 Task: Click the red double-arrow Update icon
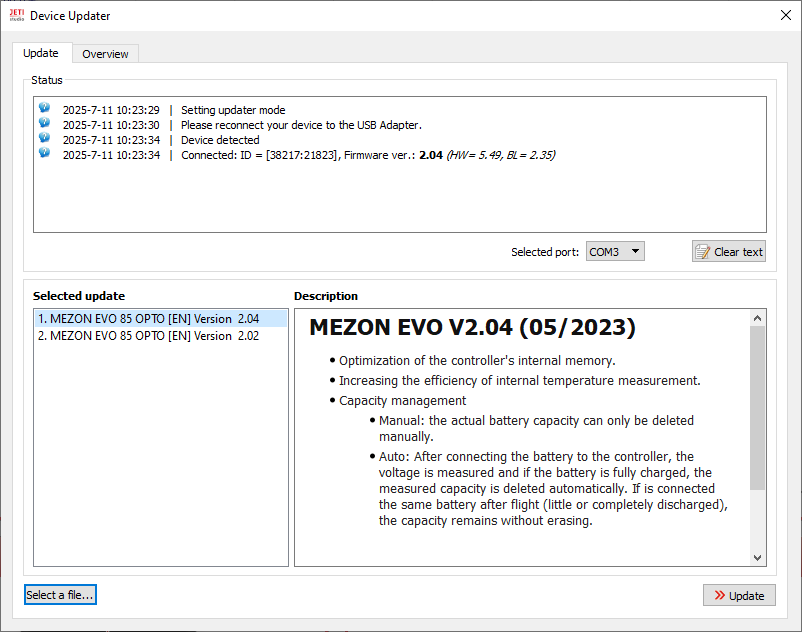[x=720, y=595]
